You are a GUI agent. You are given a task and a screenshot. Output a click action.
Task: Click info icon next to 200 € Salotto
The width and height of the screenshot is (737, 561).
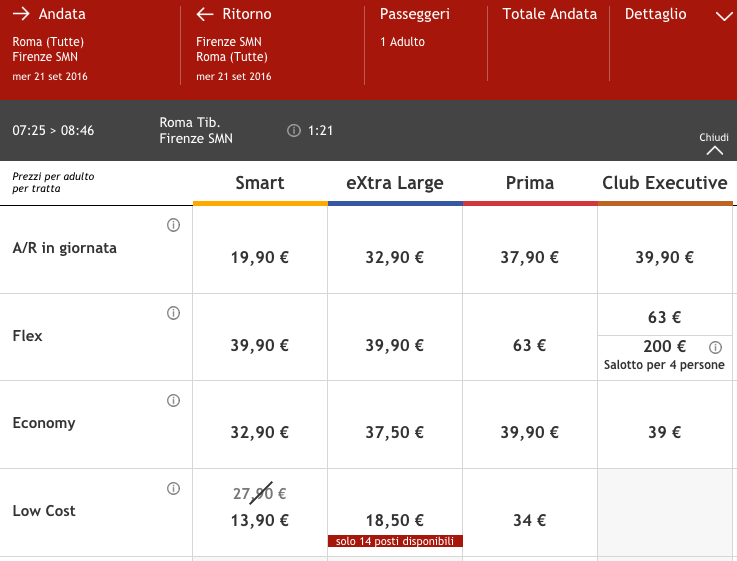tap(715, 348)
